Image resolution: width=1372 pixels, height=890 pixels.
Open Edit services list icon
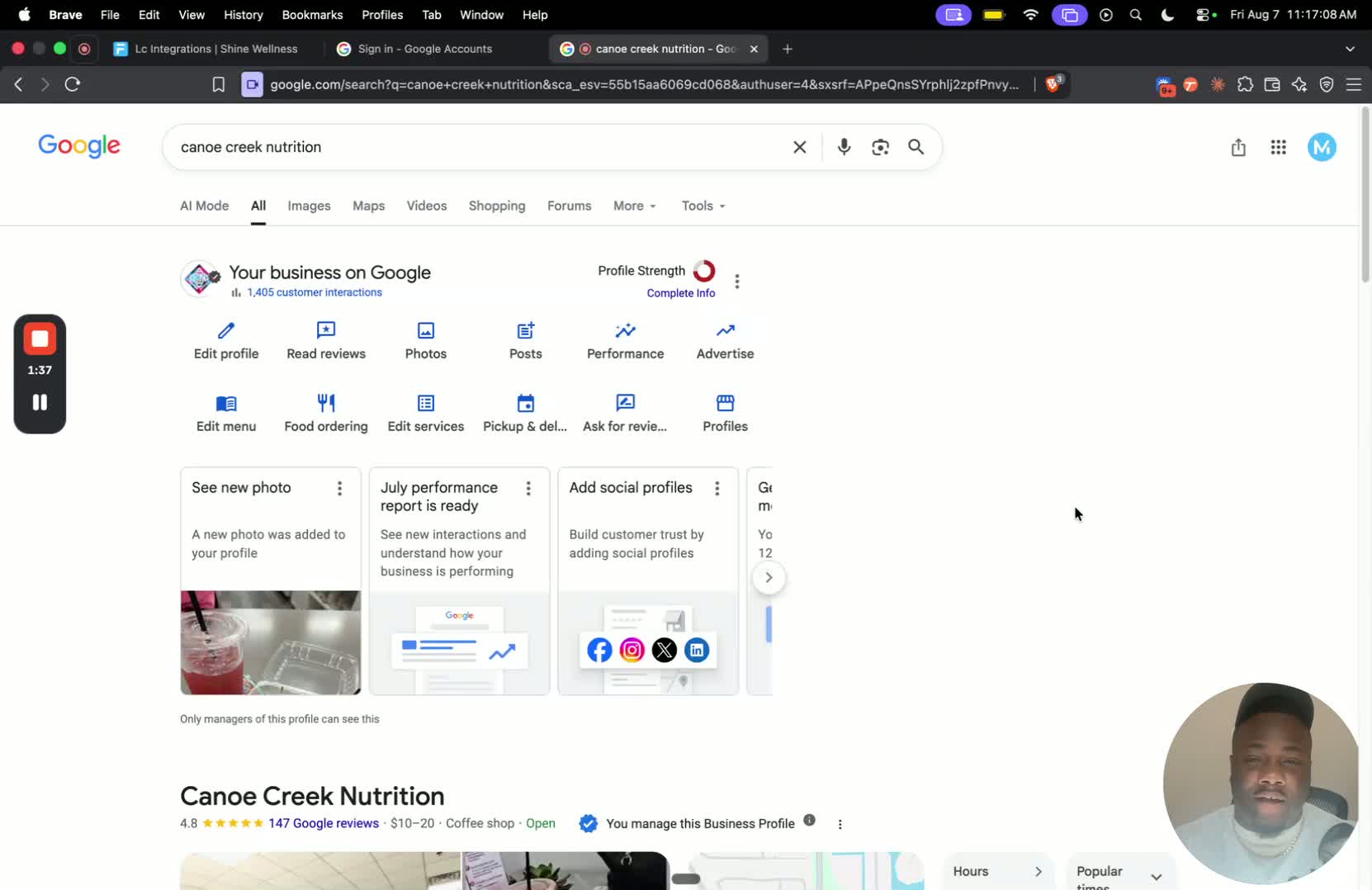(426, 404)
